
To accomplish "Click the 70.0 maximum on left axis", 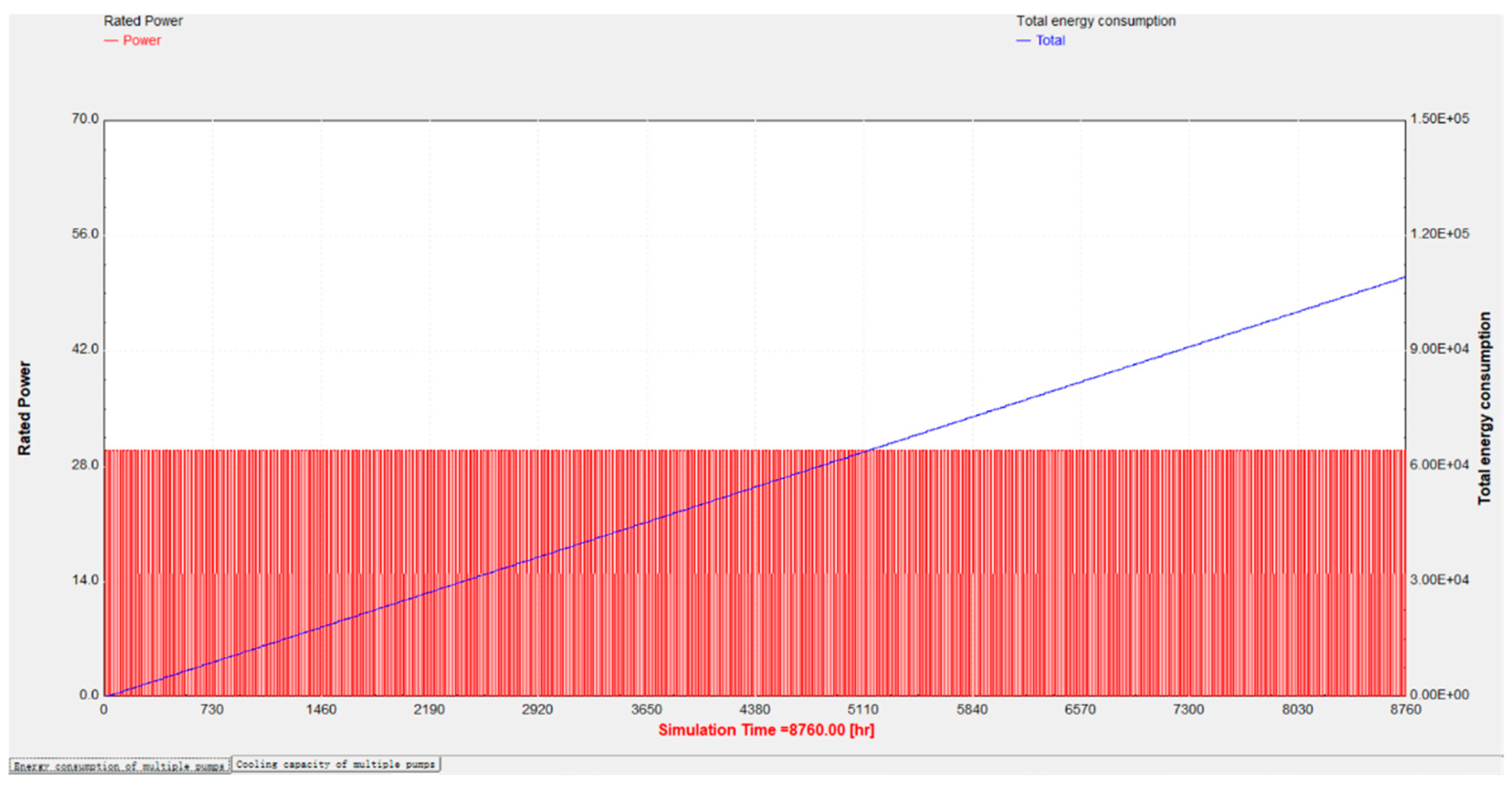I will click(x=85, y=119).
